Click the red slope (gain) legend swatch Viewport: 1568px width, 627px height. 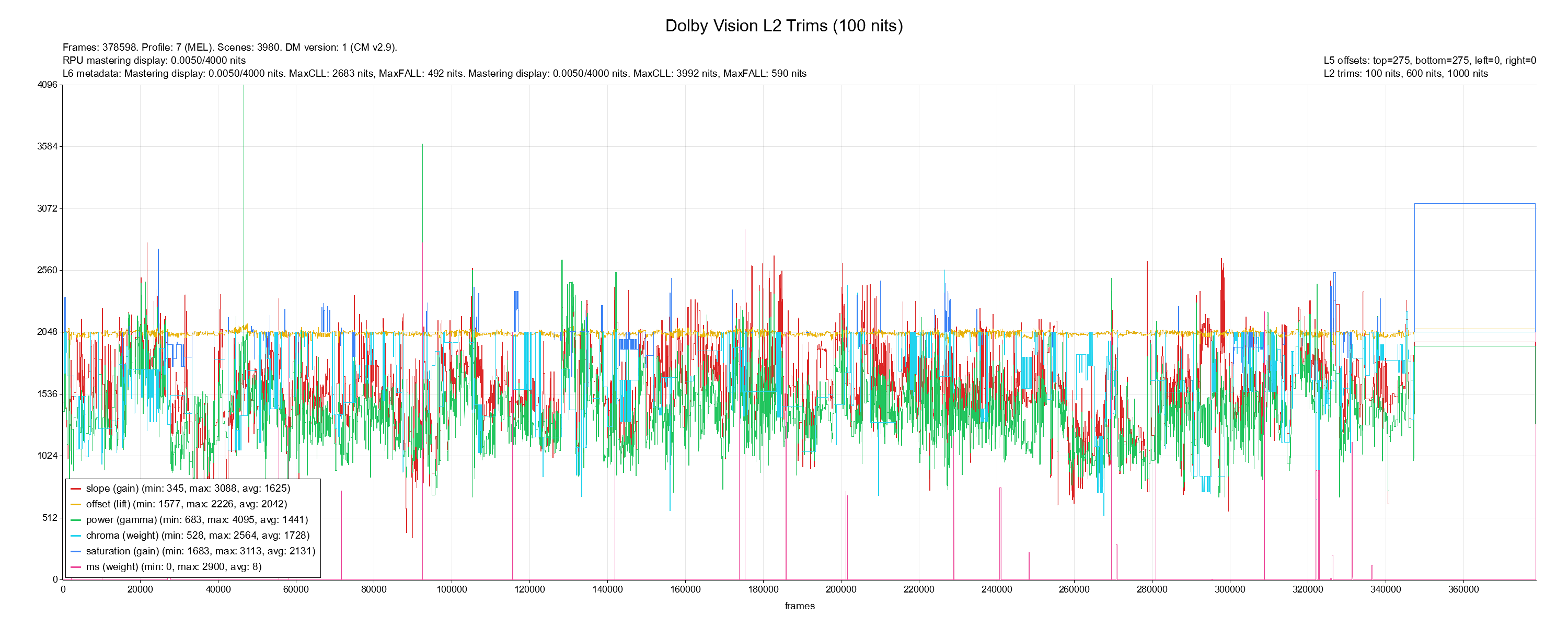[75, 489]
